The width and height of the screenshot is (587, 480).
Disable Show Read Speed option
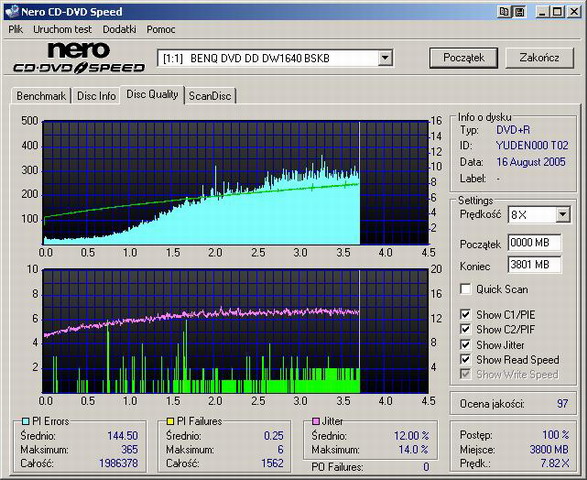(465, 359)
